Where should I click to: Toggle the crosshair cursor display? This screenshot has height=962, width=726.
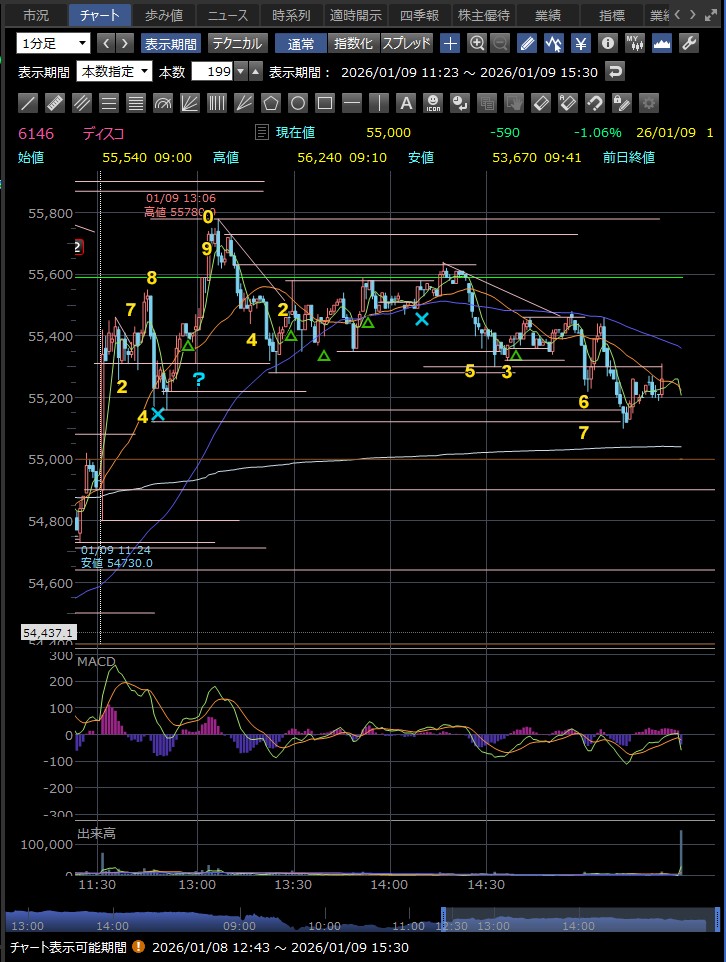[450, 43]
